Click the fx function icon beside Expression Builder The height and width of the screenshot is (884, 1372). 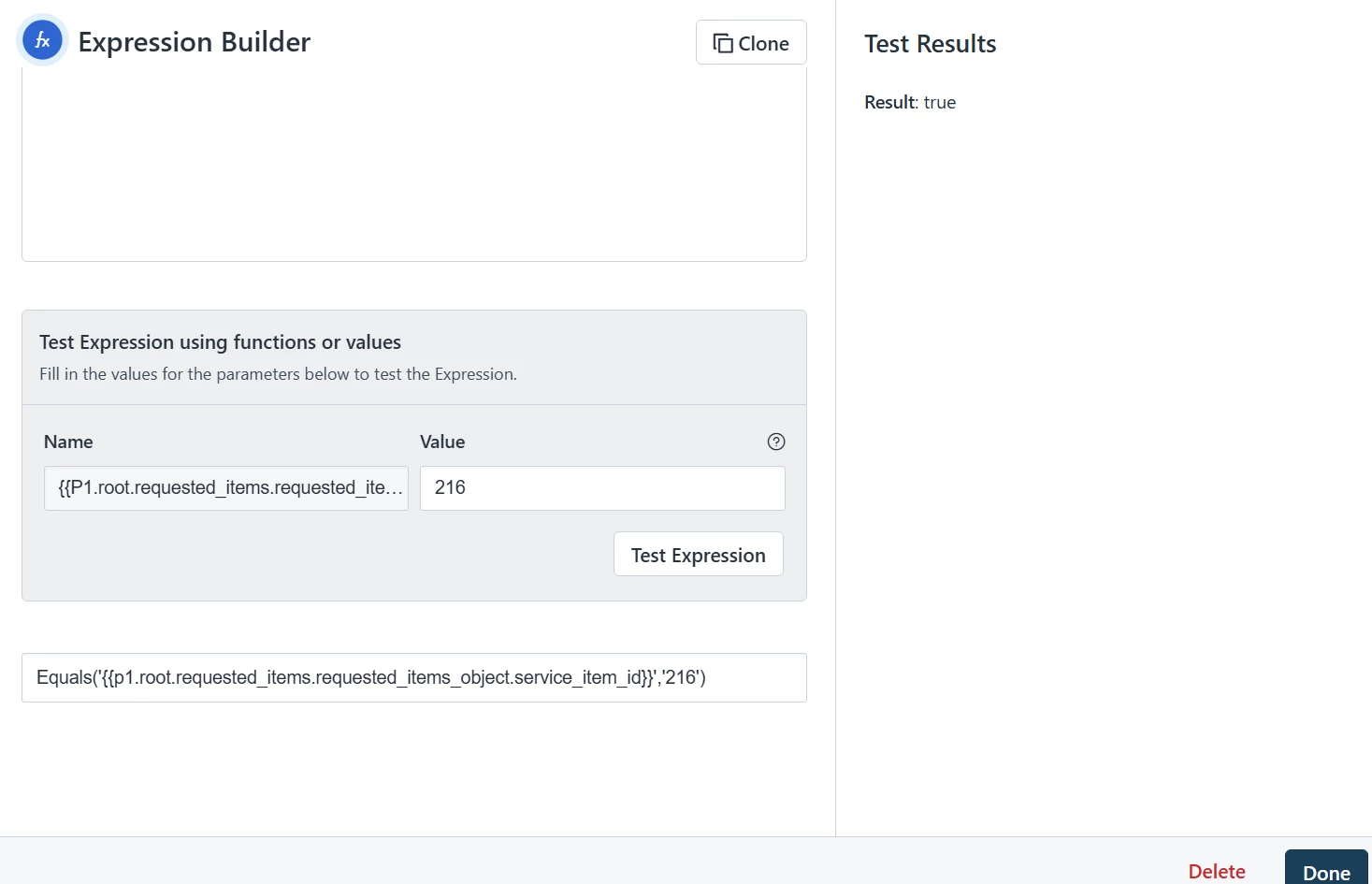tap(42, 41)
